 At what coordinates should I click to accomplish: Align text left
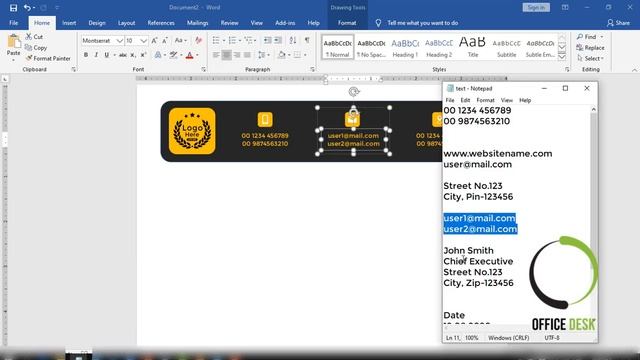click(x=216, y=55)
